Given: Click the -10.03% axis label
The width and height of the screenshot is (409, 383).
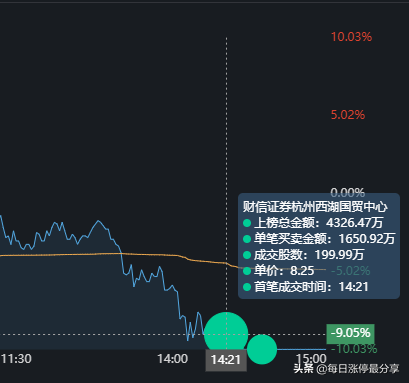Looking at the screenshot, I should (354, 349).
